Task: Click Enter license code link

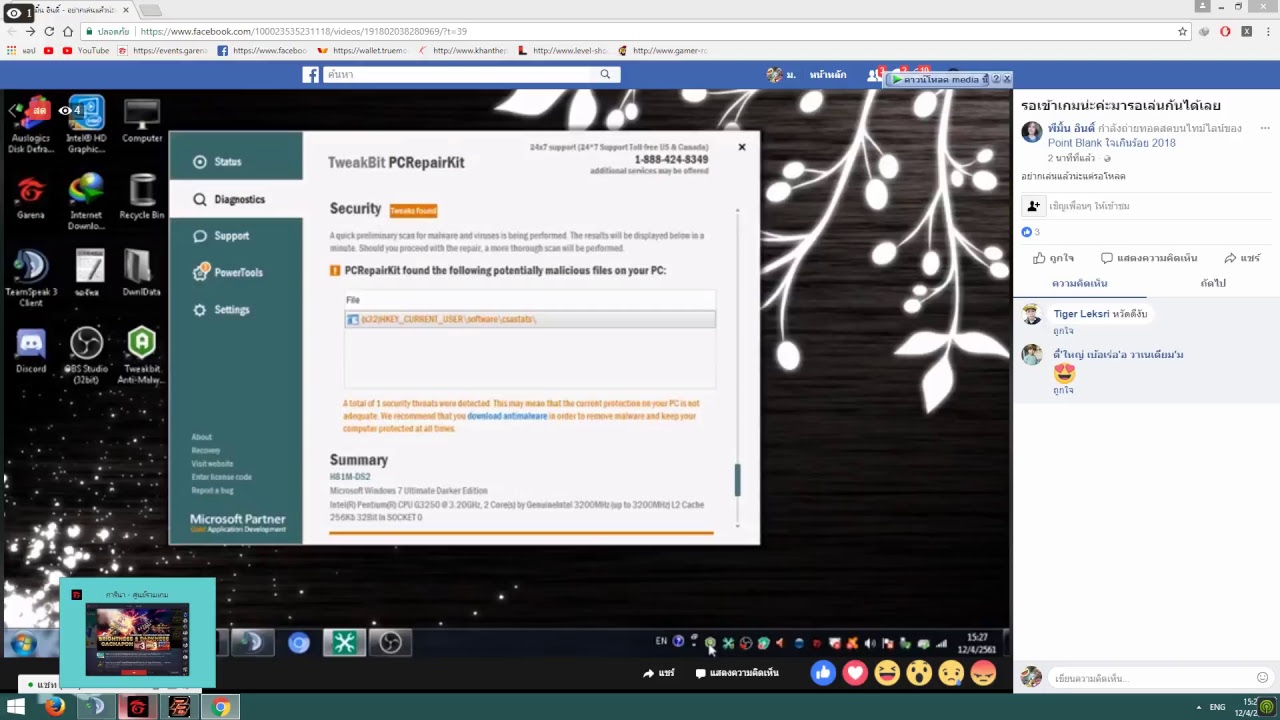Action: point(222,477)
